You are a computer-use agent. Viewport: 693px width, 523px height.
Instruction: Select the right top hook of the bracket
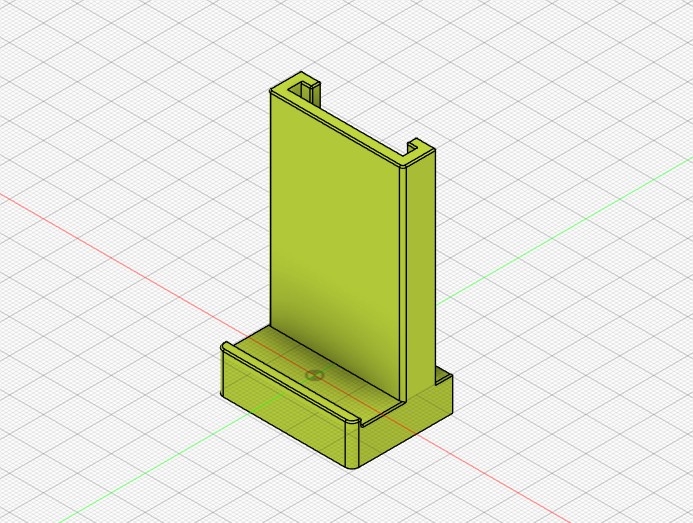coord(419,151)
